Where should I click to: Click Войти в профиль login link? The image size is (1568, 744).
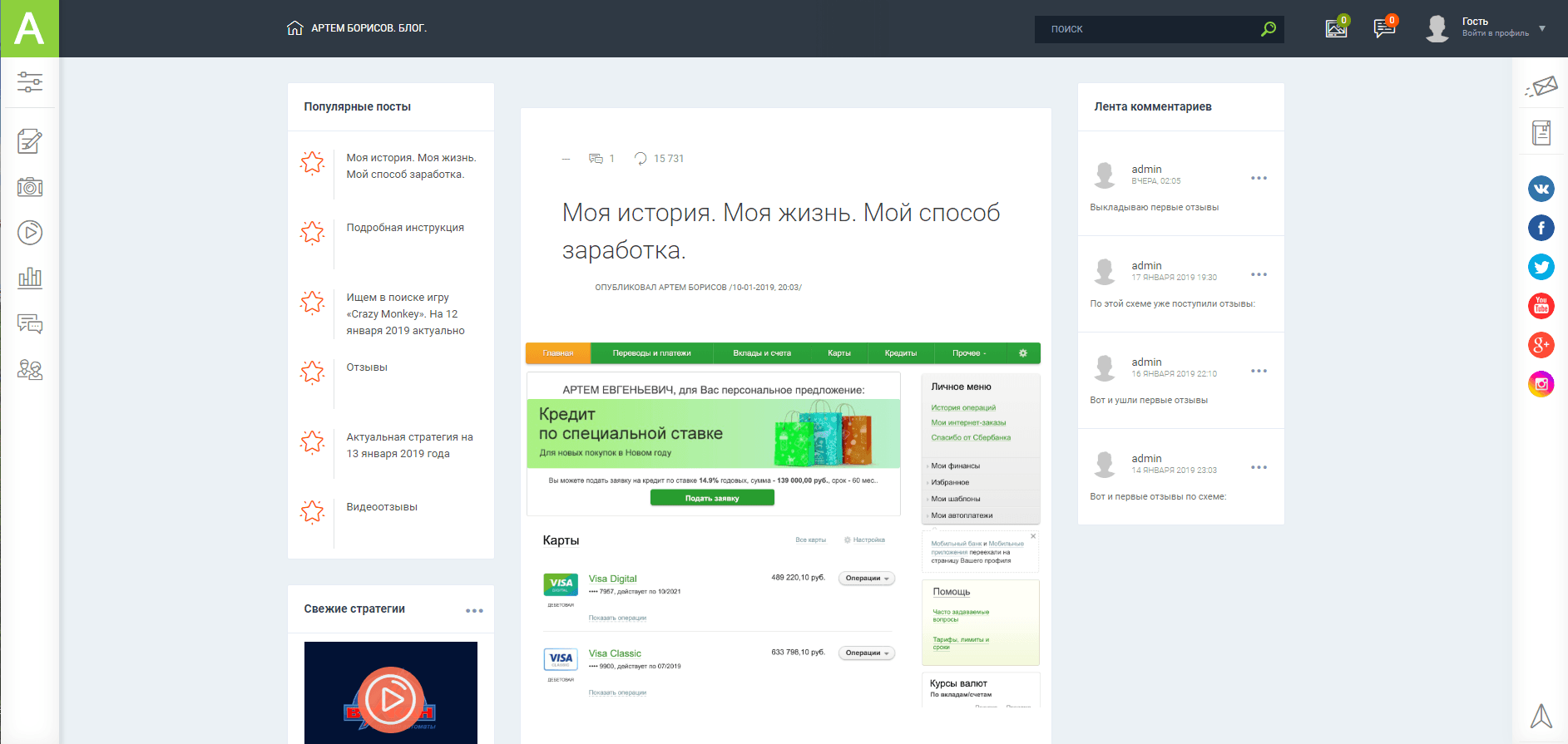pyautogui.click(x=1495, y=34)
